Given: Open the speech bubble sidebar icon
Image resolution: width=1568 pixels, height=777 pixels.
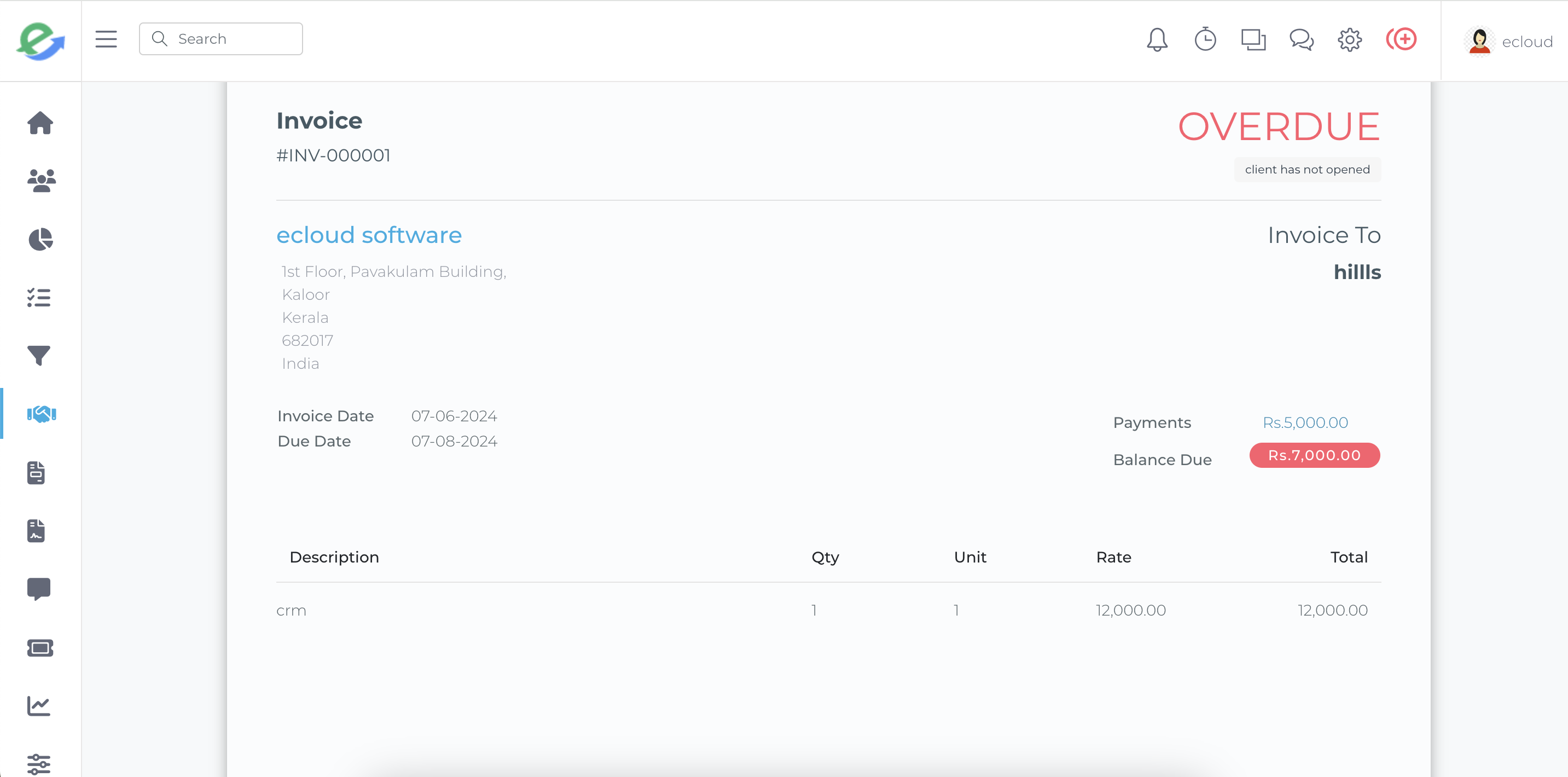Looking at the screenshot, I should (x=39, y=589).
